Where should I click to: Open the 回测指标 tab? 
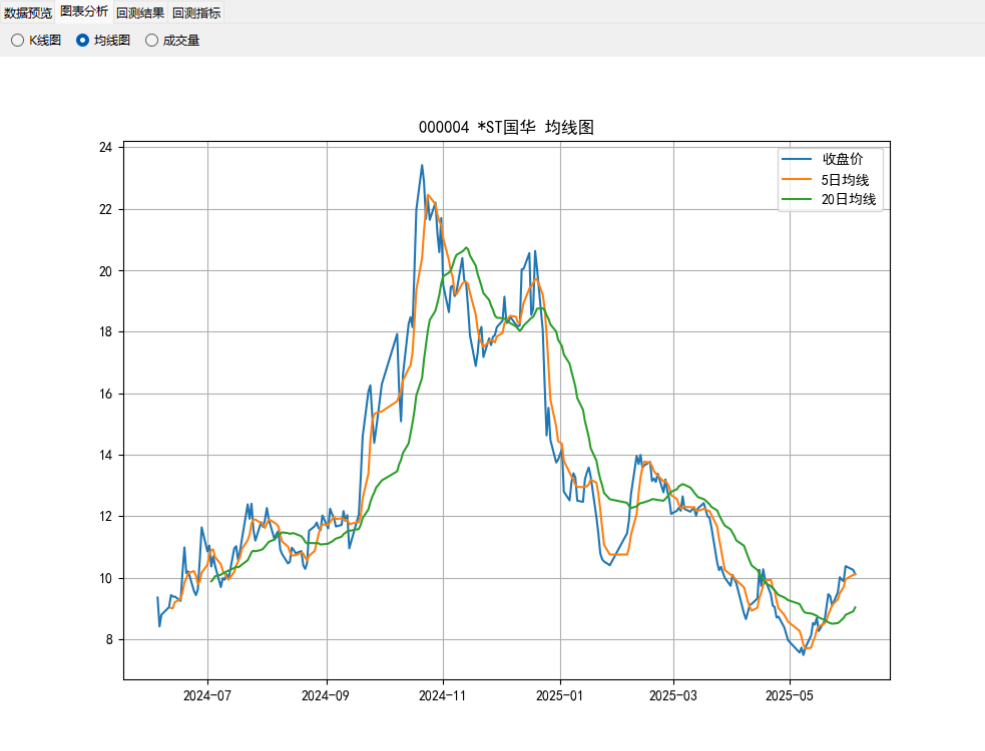[197, 13]
